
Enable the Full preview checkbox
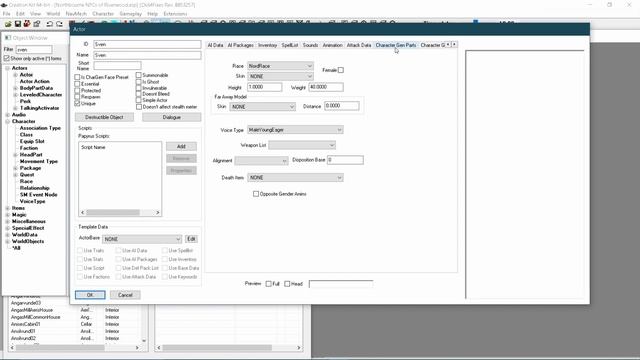tap(269, 284)
